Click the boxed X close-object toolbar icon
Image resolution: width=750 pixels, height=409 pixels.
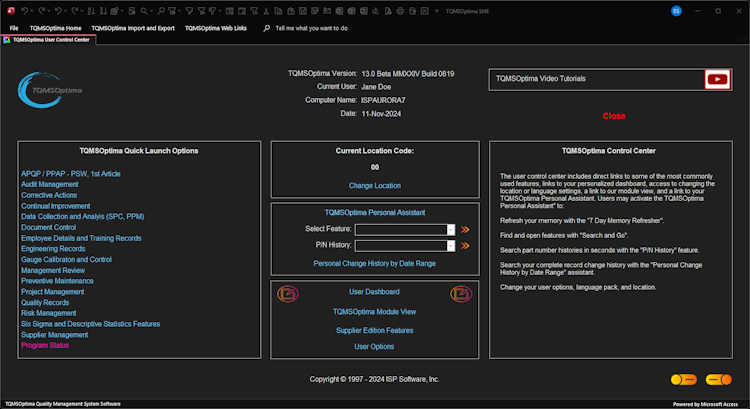tap(425, 11)
